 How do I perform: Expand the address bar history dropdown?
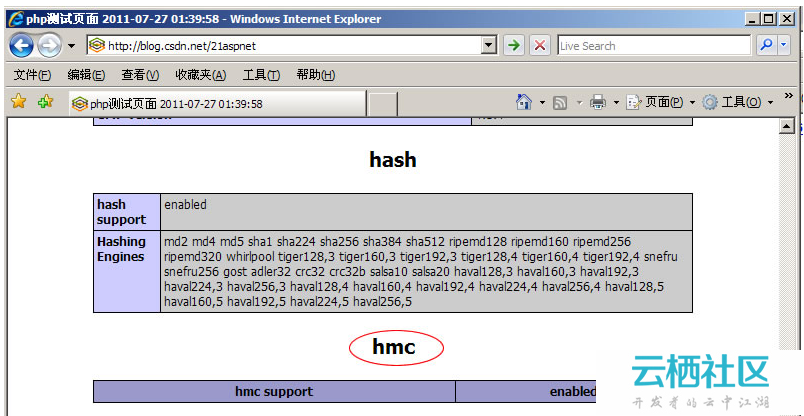point(490,46)
